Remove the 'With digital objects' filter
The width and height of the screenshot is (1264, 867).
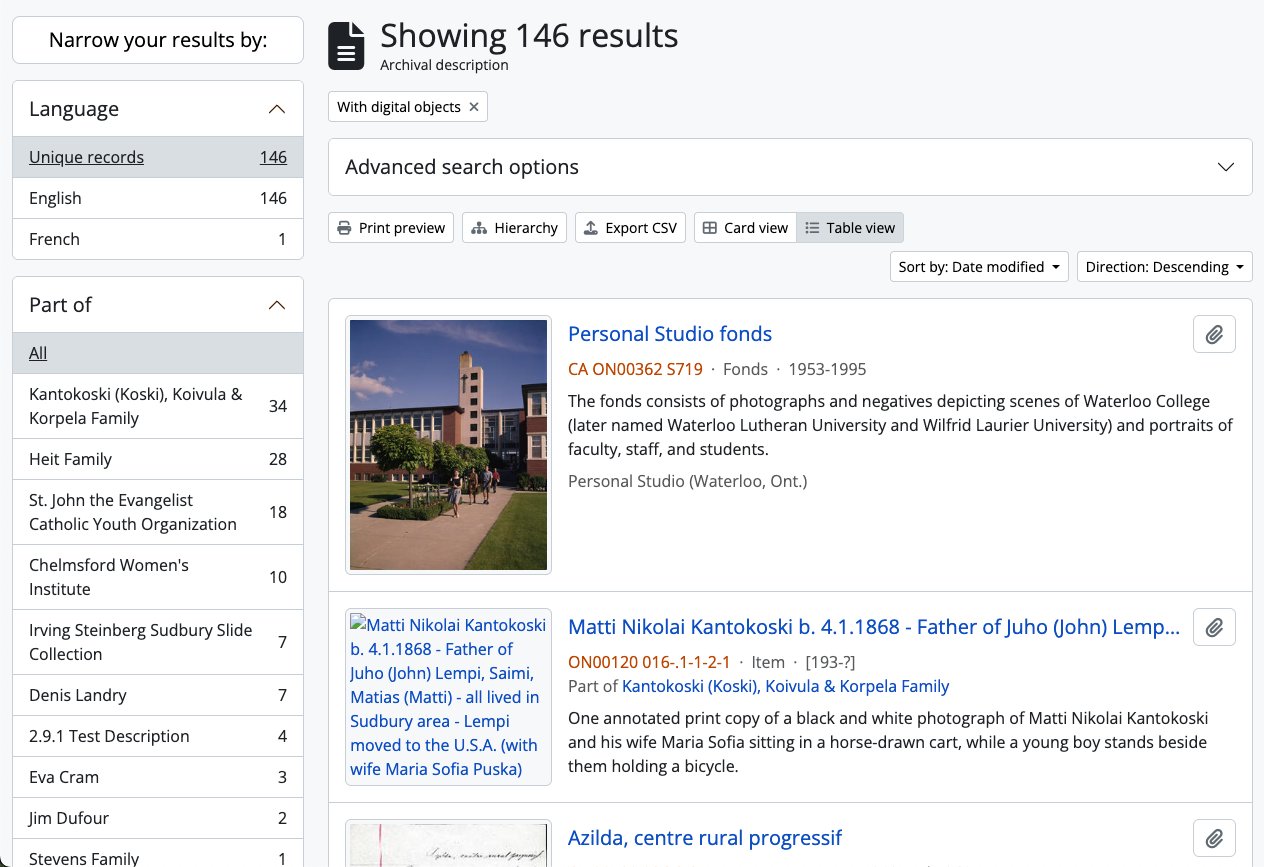(x=474, y=107)
